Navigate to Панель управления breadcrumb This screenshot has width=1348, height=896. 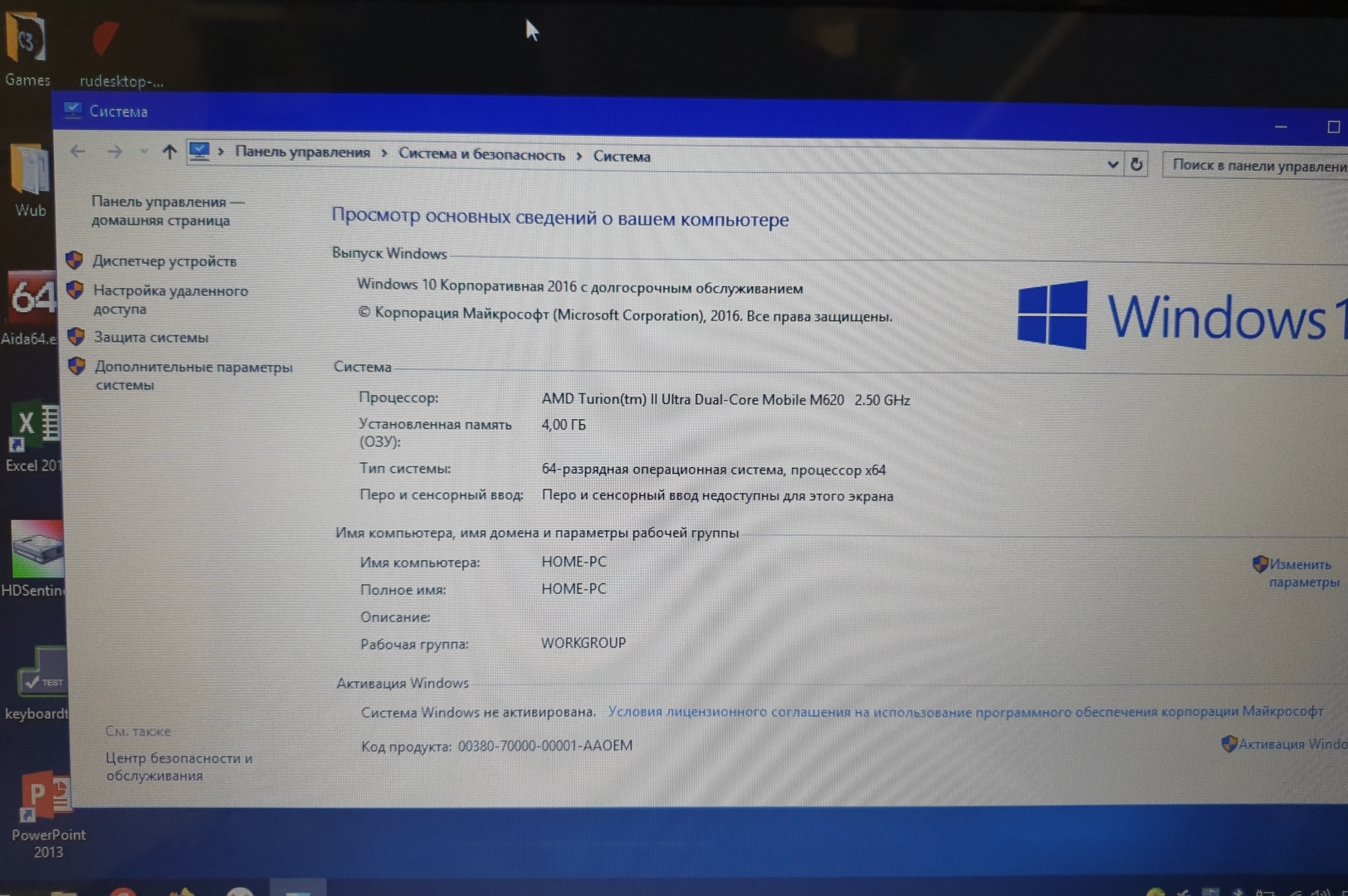(302, 152)
